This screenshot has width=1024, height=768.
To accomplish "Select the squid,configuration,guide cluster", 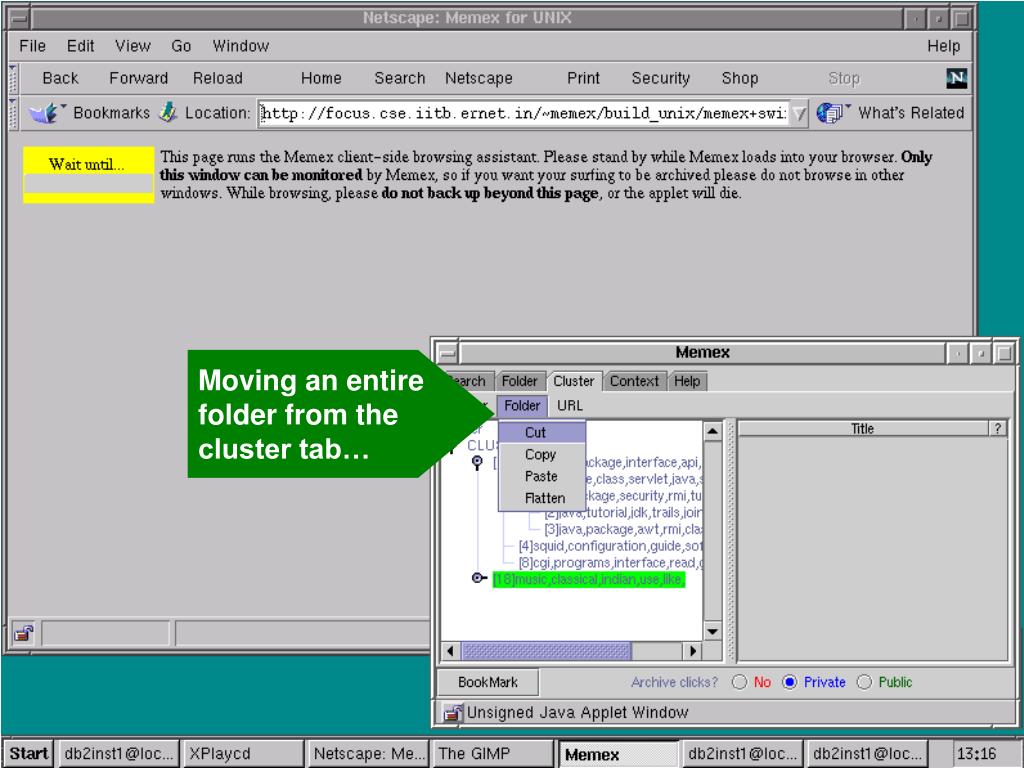I will point(610,546).
